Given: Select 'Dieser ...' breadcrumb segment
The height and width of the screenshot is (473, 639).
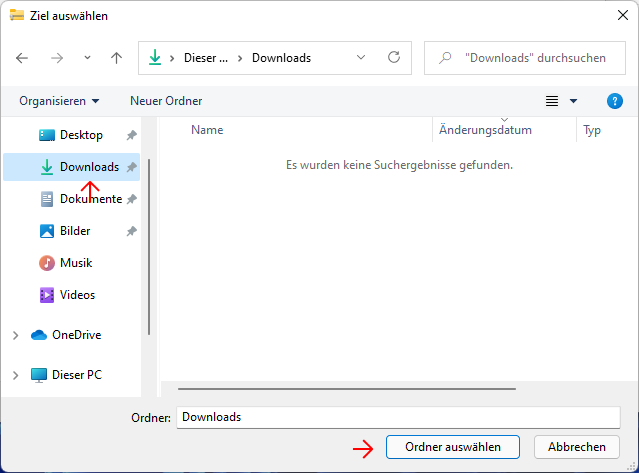Looking at the screenshot, I should click(206, 58).
